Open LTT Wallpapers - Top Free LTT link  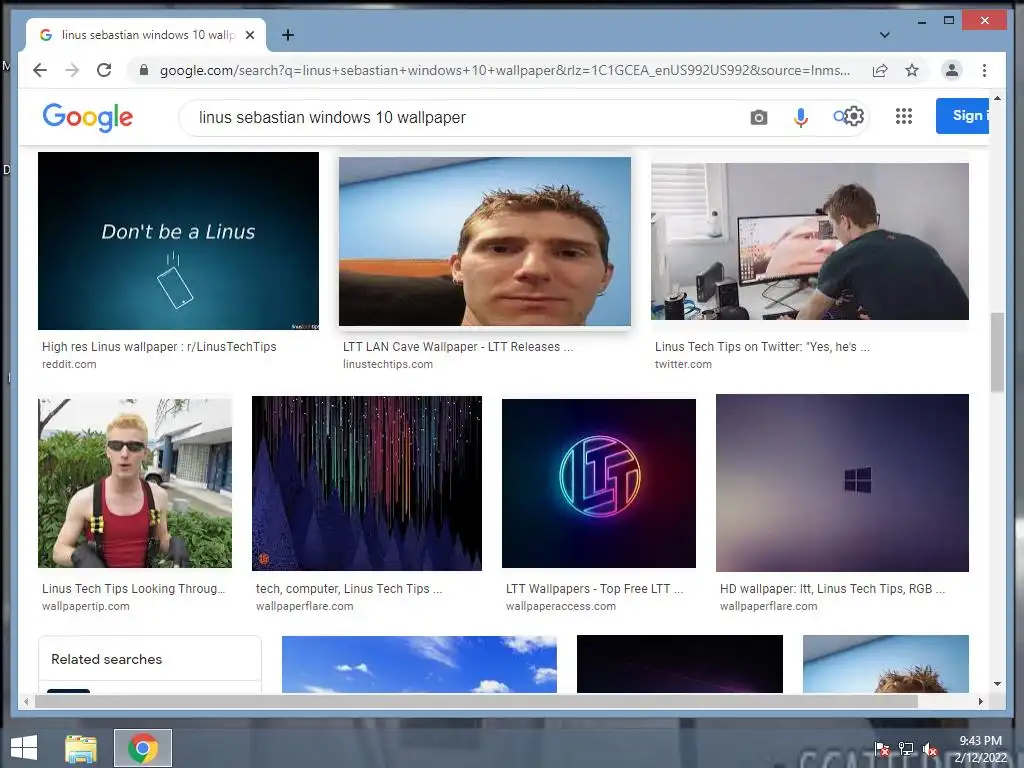594,588
